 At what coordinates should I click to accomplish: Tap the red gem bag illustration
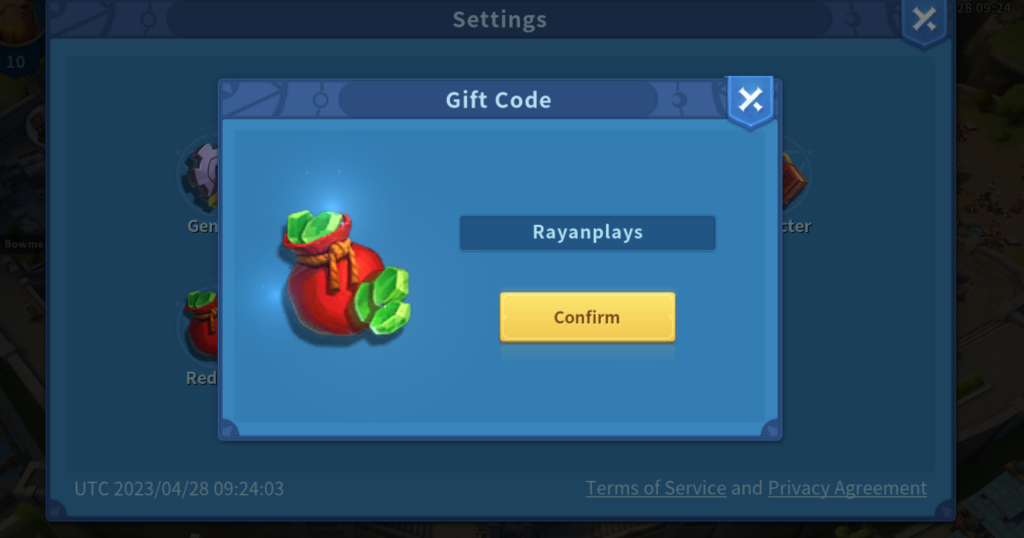[x=344, y=274]
